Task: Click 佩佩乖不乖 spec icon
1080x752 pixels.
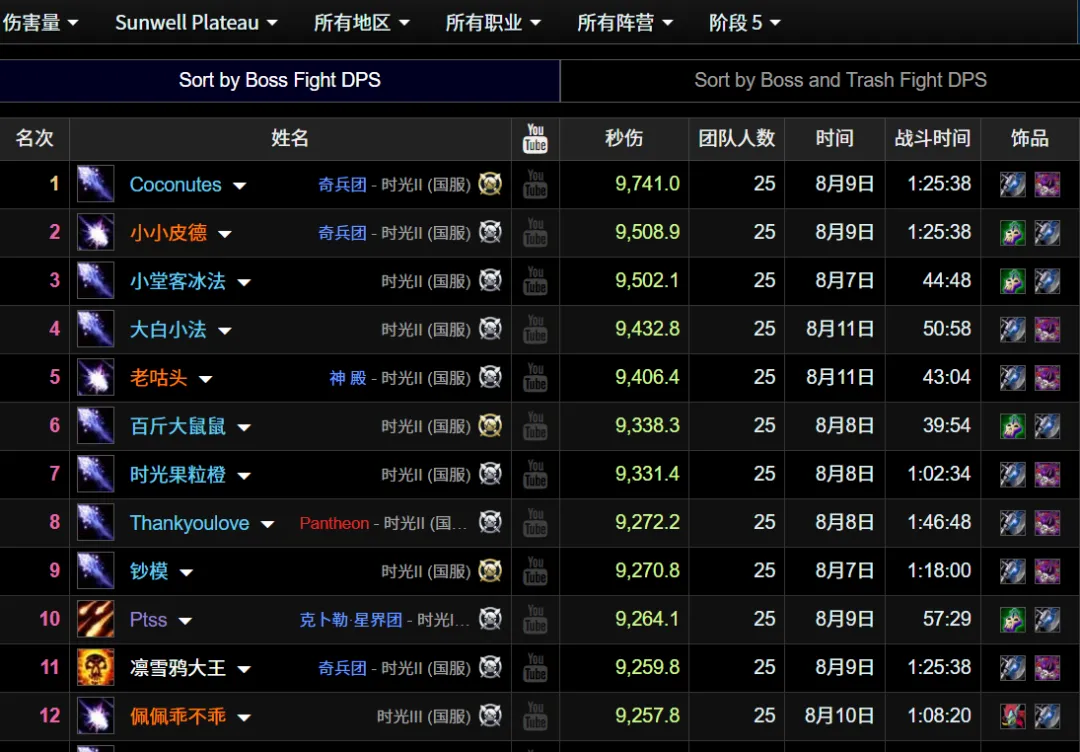Action: (95, 715)
